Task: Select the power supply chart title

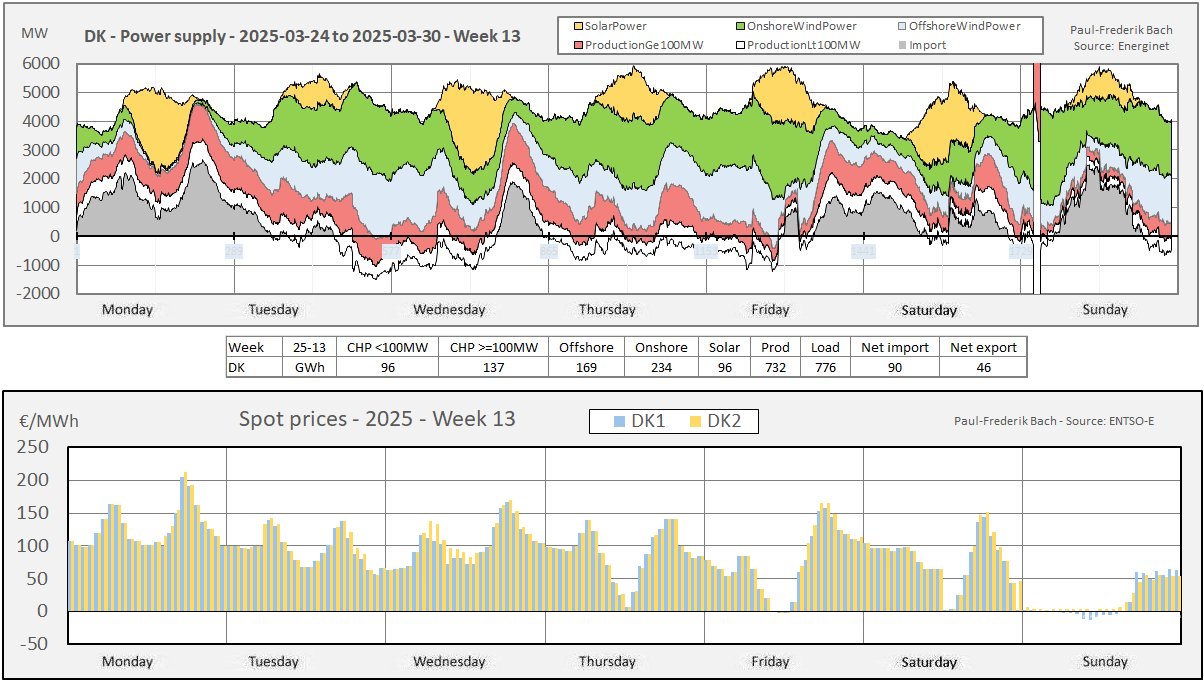Action: coord(302,37)
